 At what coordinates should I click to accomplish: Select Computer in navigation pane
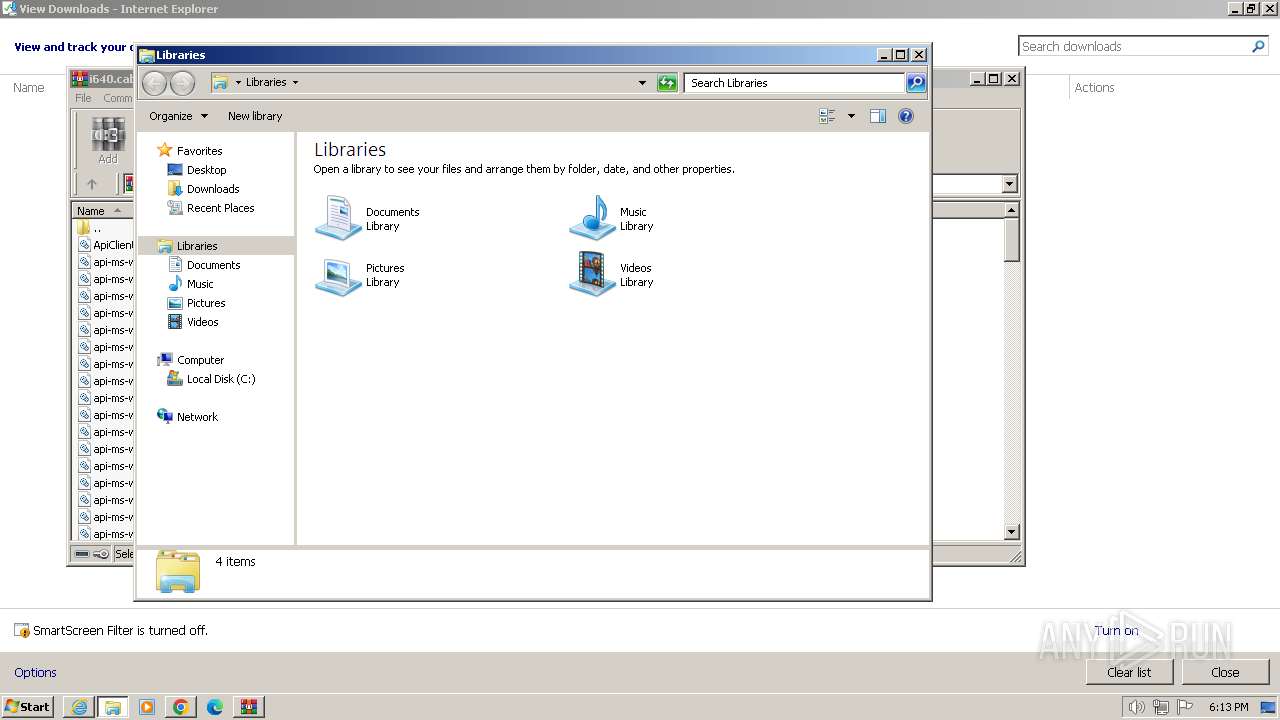pos(200,360)
